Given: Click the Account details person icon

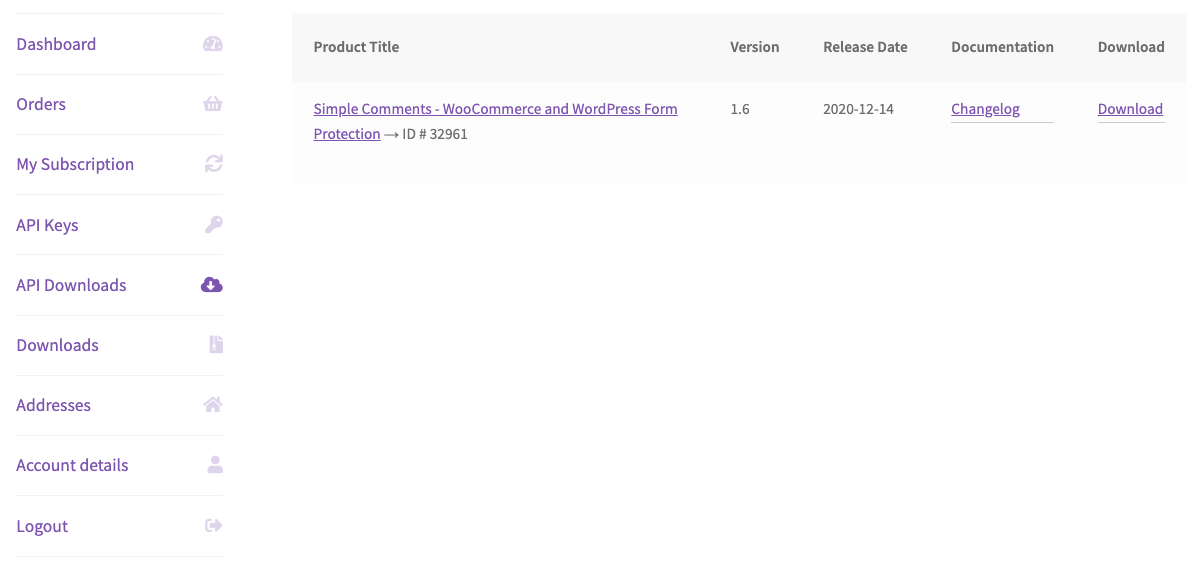Looking at the screenshot, I should (x=214, y=465).
